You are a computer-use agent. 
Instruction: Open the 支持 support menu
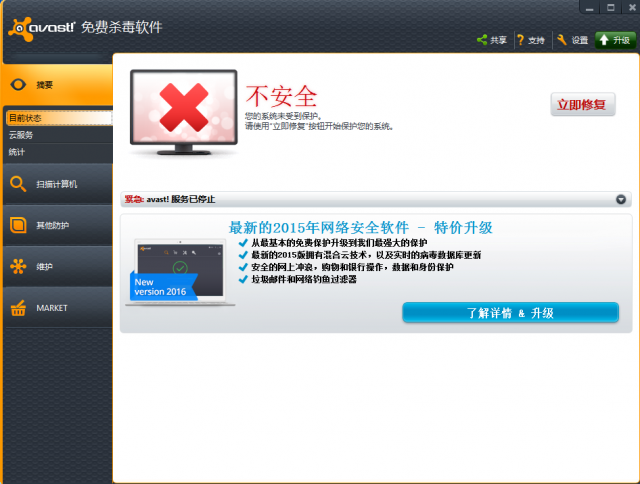pos(531,40)
